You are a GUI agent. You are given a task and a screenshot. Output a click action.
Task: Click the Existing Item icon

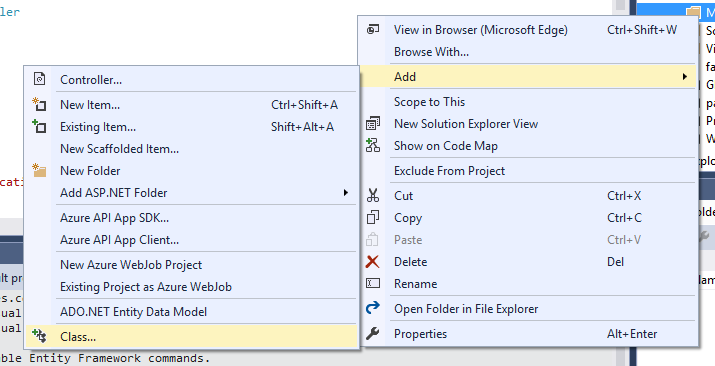[x=39, y=126]
